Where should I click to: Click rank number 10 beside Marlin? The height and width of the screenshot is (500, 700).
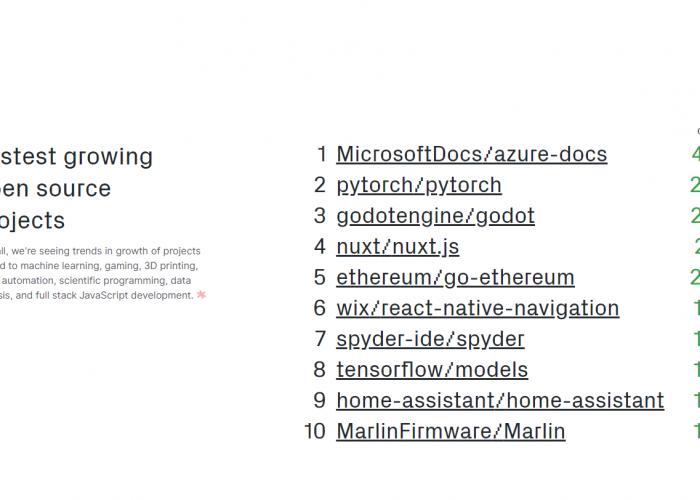[x=315, y=431]
